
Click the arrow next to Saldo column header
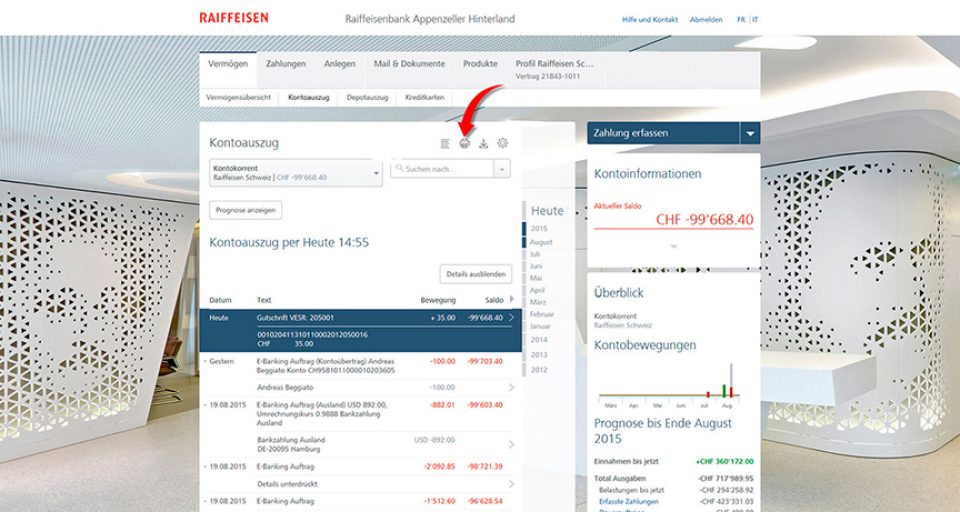coord(512,299)
